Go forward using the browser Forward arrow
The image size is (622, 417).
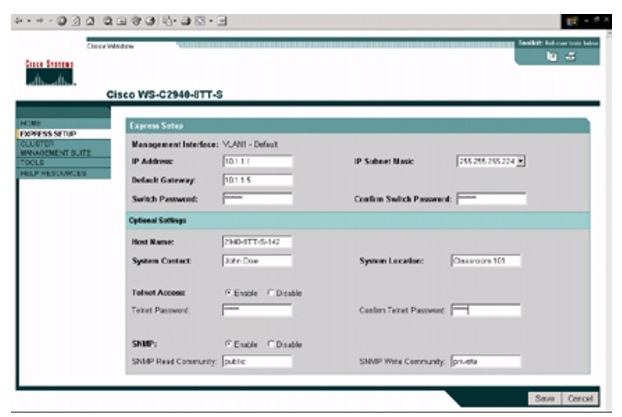(40, 21)
